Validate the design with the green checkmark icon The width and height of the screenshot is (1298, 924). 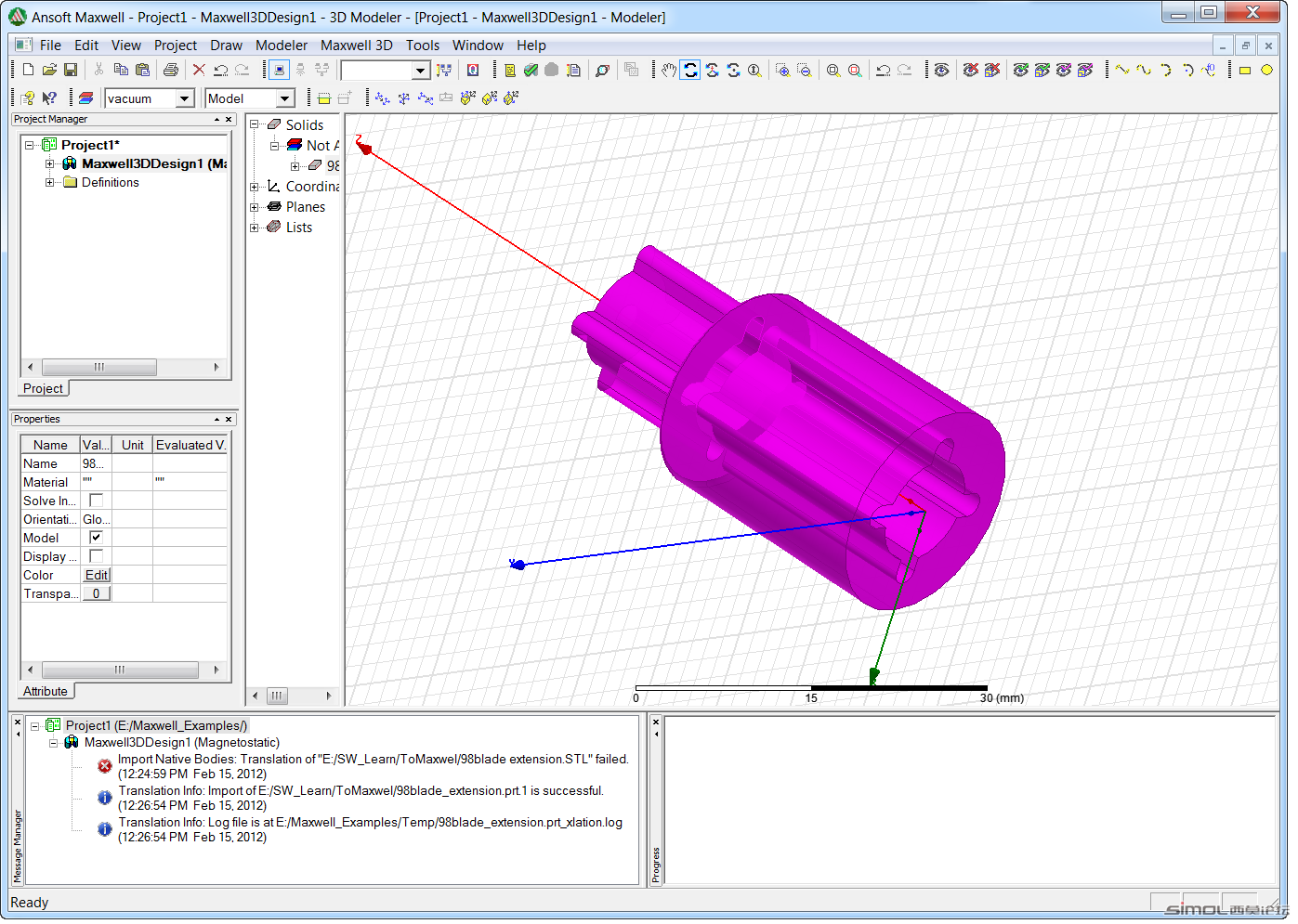pyautogui.click(x=531, y=70)
